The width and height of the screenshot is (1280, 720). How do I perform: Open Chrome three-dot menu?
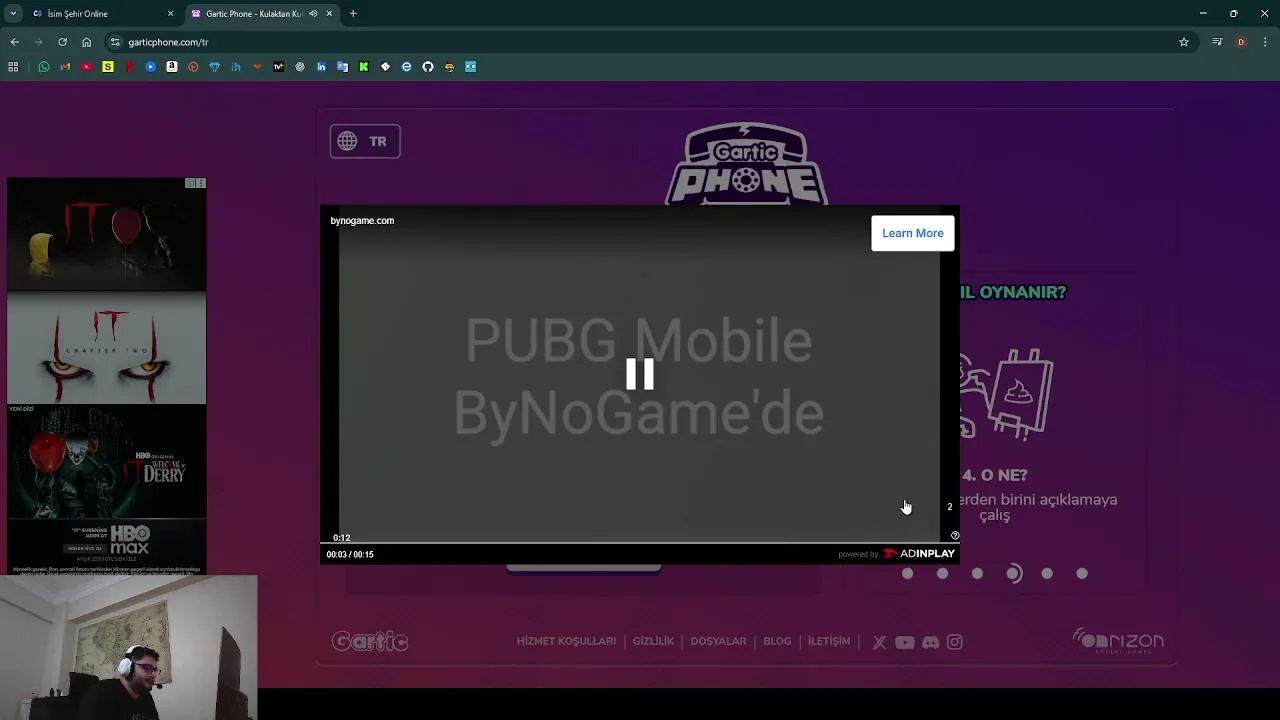1265,42
